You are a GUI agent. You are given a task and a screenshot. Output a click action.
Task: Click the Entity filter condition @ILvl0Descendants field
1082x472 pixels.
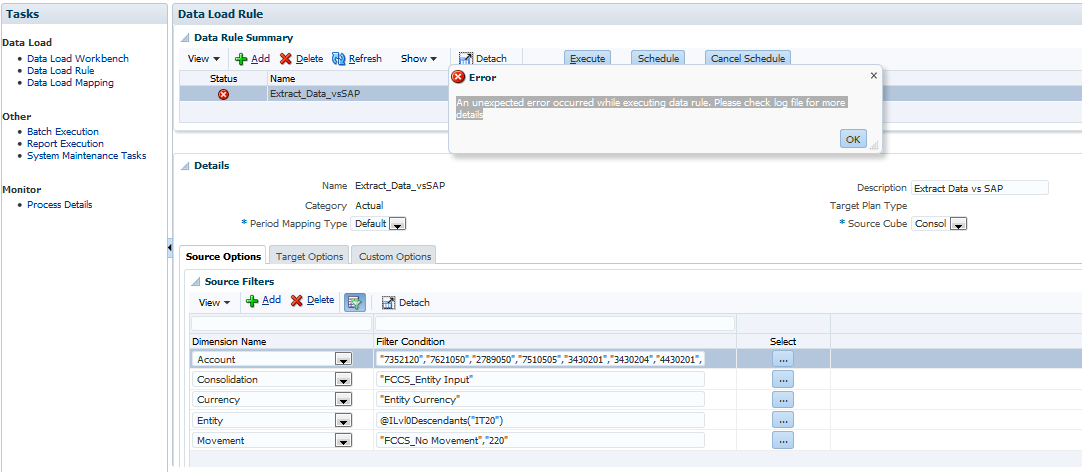[x=540, y=420]
